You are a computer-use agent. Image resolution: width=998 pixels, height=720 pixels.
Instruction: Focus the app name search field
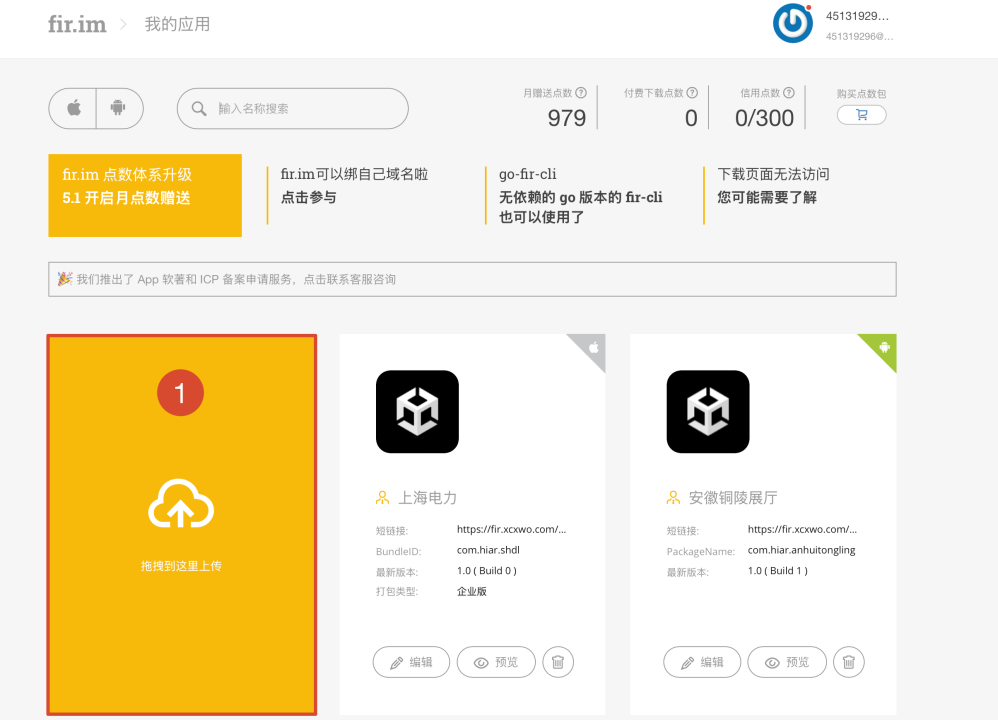coord(293,109)
